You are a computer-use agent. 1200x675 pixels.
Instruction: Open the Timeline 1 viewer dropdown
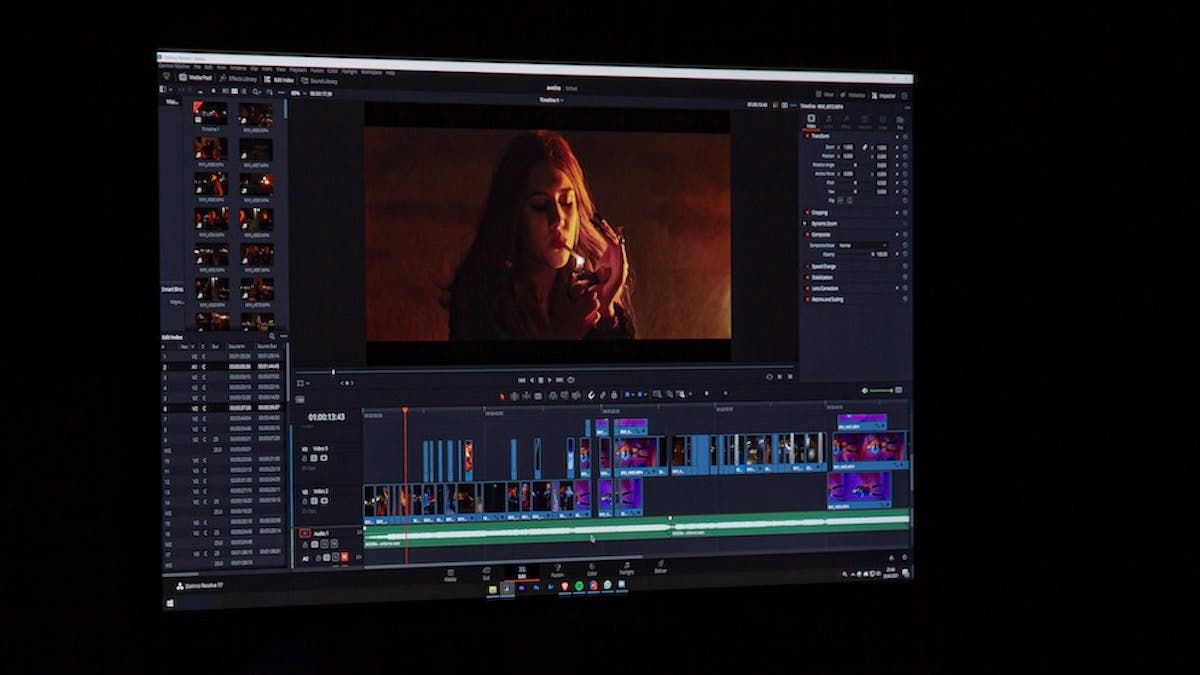point(552,100)
